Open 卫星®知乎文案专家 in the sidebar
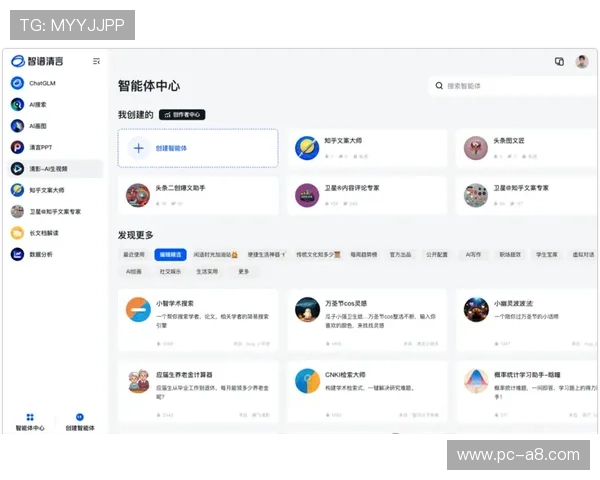600x480 pixels. tap(55, 212)
